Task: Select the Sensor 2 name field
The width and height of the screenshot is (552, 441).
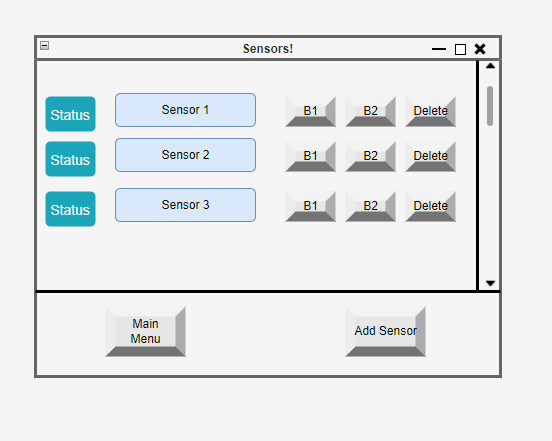Action: 186,155
